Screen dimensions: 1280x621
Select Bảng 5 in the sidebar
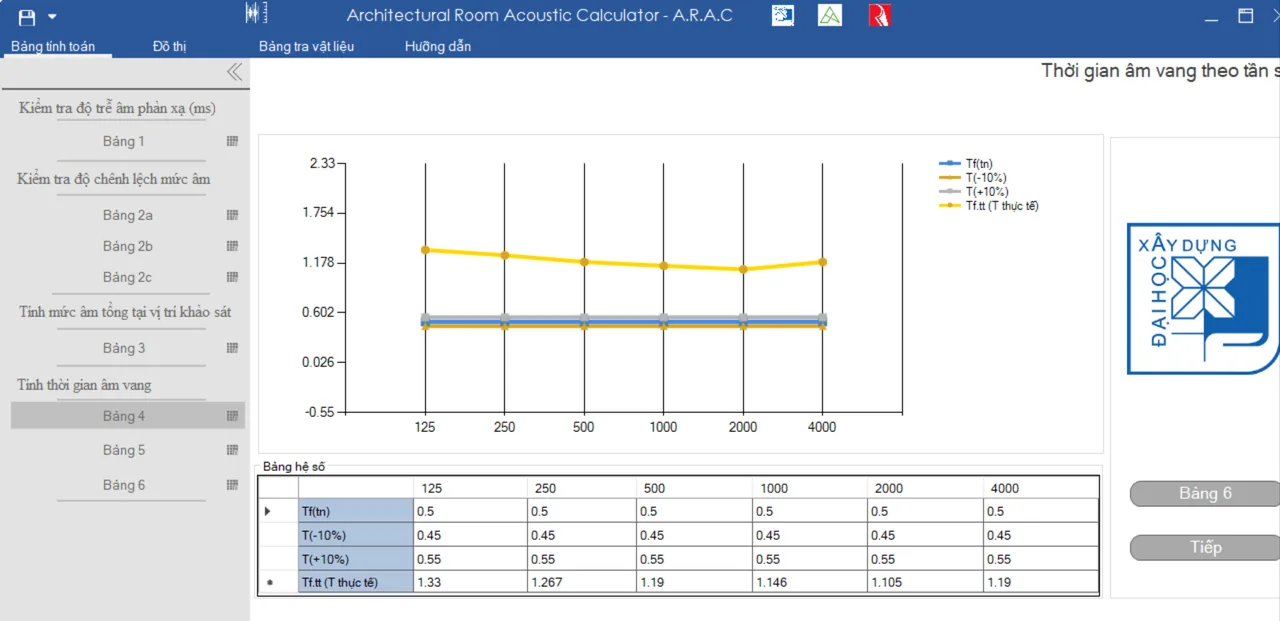click(124, 450)
